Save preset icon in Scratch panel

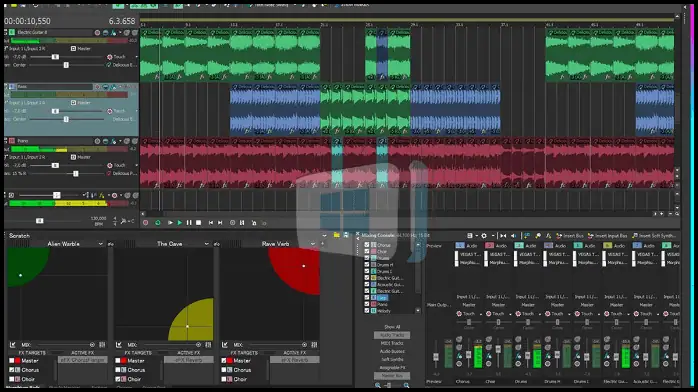(346, 235)
